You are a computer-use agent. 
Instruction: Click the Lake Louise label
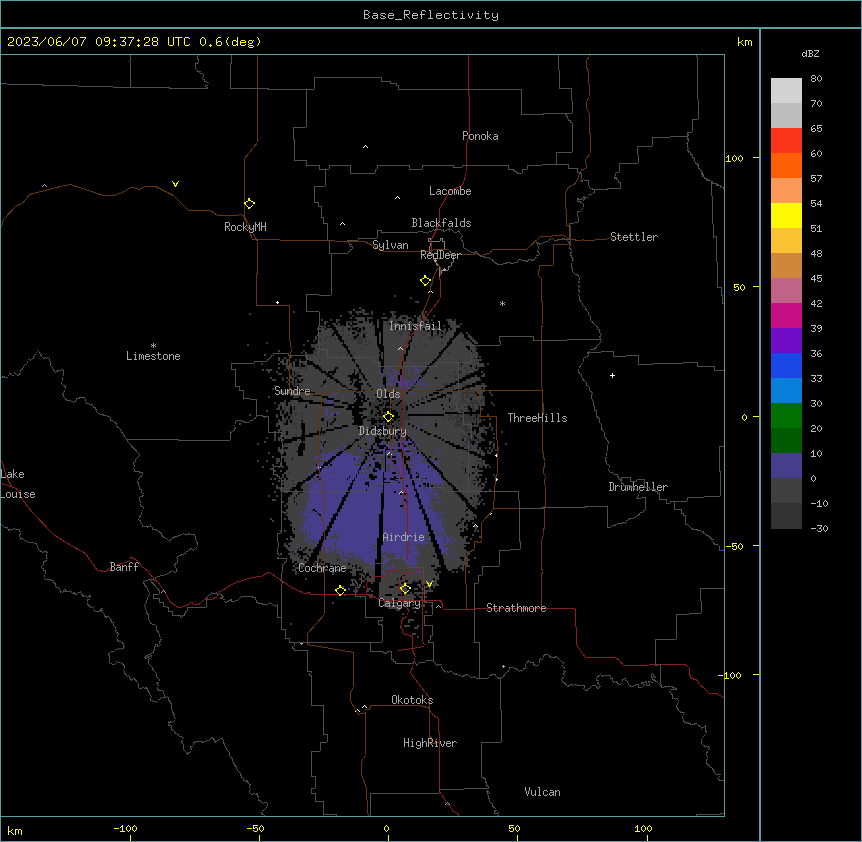(18, 484)
